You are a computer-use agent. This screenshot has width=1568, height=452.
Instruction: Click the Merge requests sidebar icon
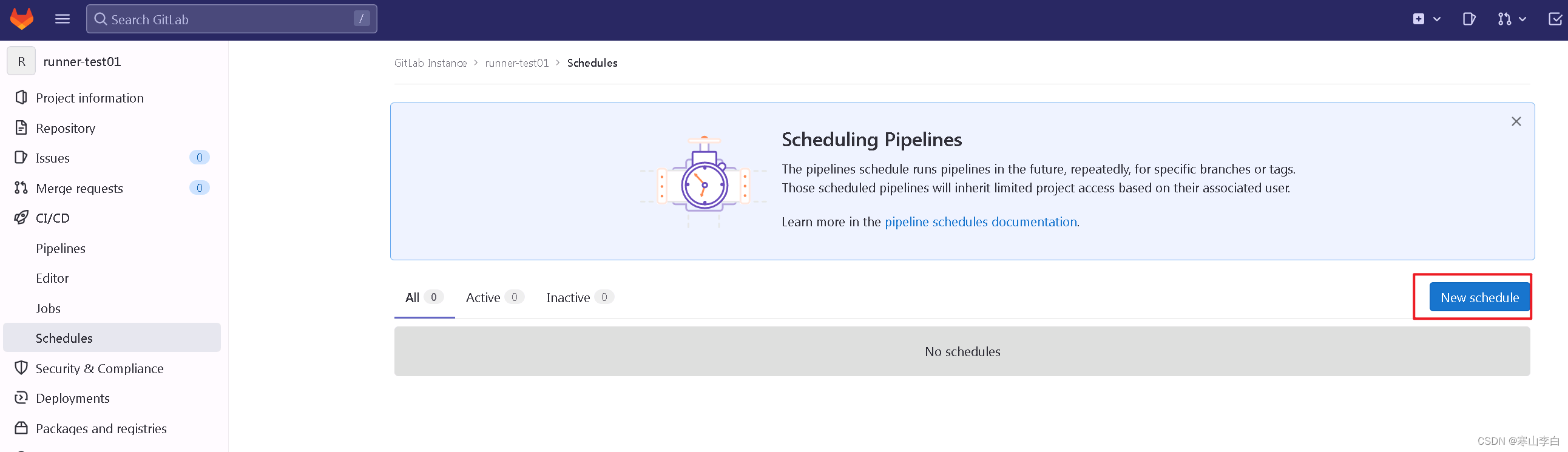[x=21, y=188]
